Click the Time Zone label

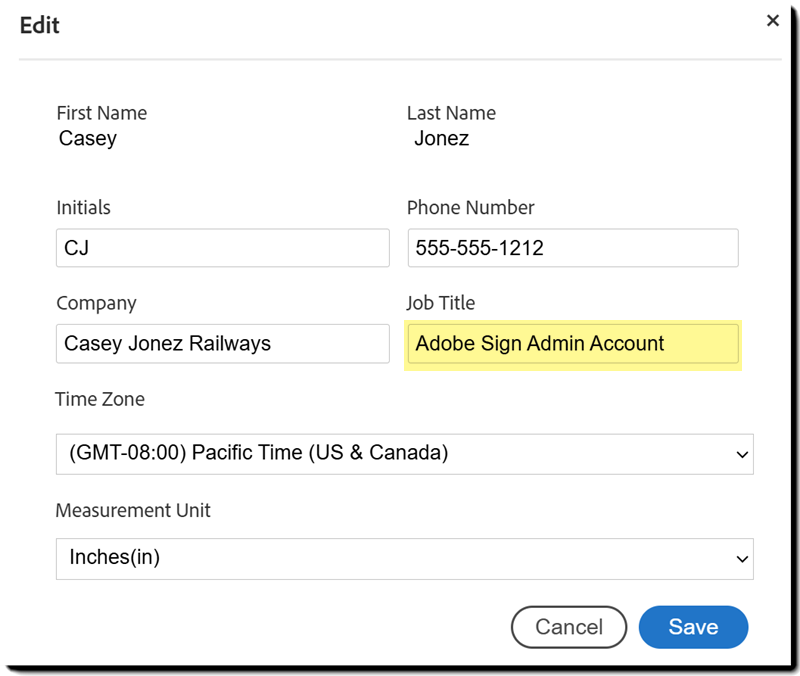(100, 399)
